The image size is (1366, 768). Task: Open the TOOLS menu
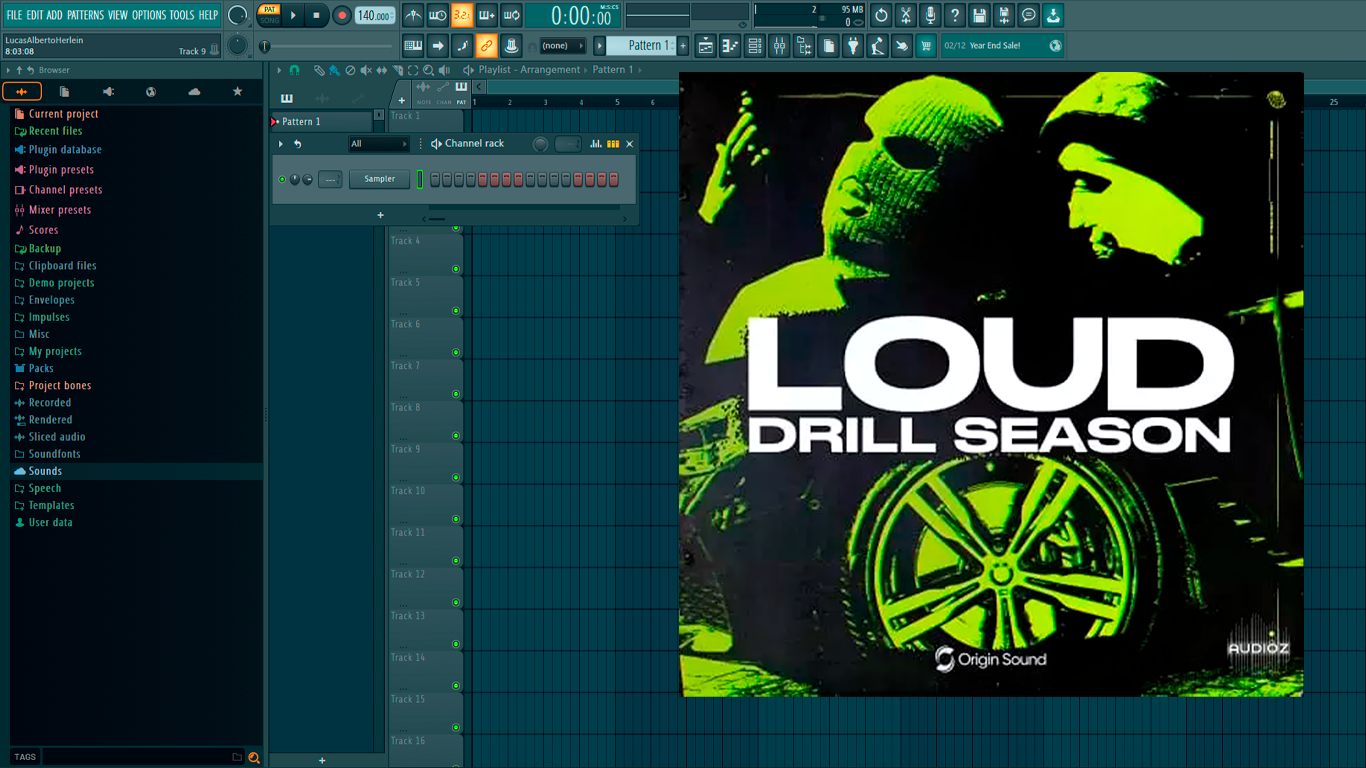click(x=182, y=15)
